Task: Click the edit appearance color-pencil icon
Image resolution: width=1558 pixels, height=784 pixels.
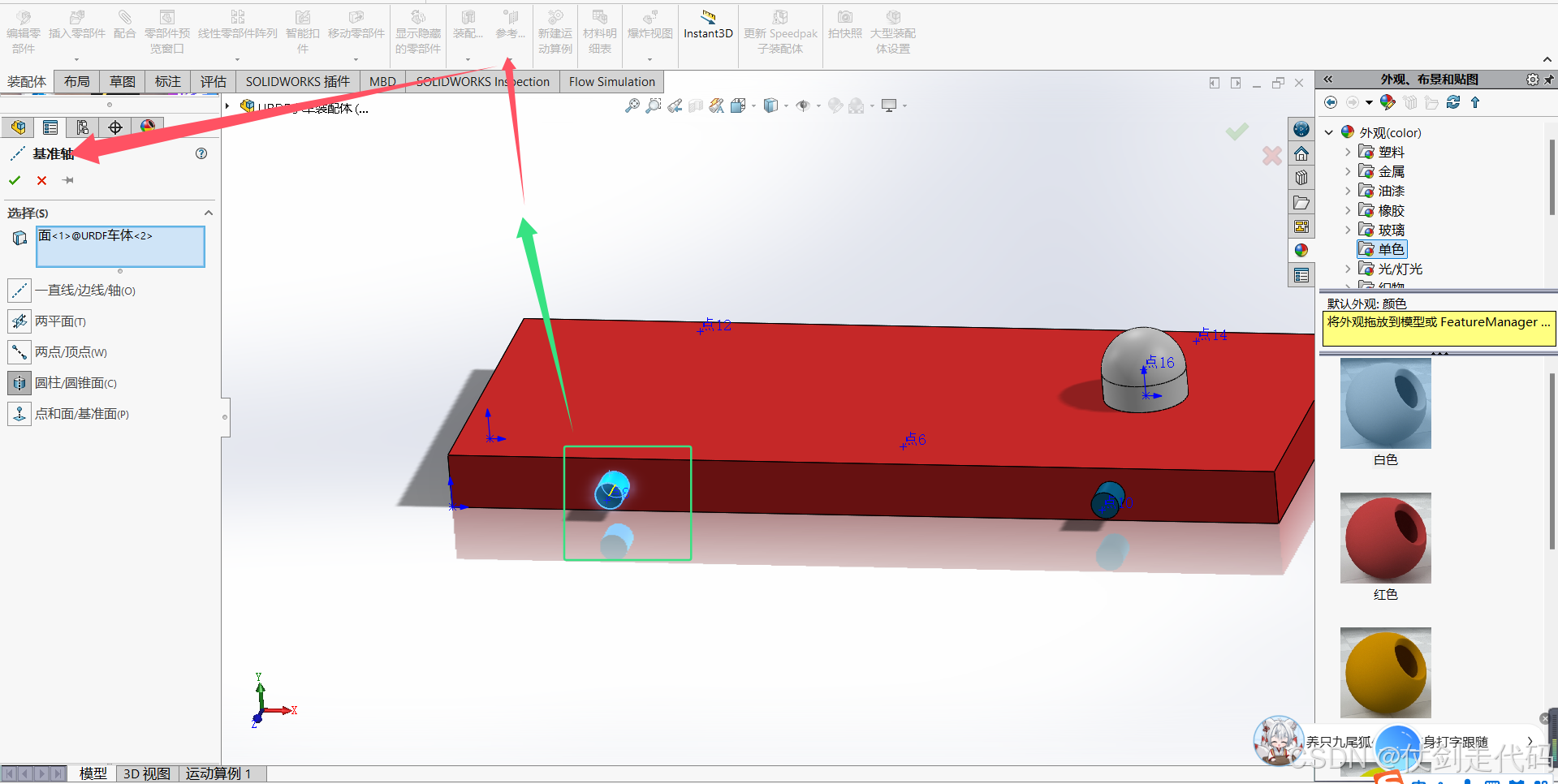Action: pyautogui.click(x=1388, y=102)
